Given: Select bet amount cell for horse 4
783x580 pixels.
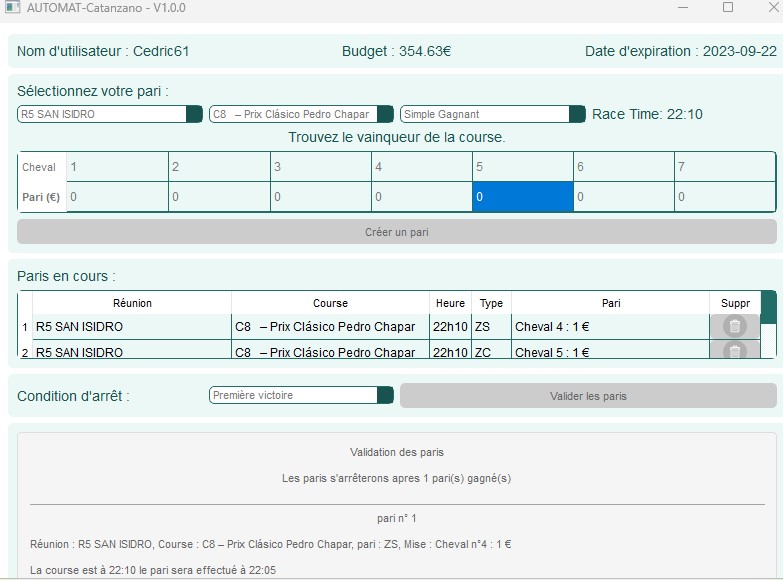Looking at the screenshot, I should [422, 197].
